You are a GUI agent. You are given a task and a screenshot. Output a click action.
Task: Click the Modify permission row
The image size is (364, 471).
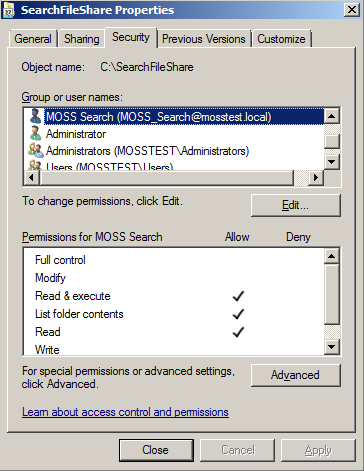pos(174,278)
